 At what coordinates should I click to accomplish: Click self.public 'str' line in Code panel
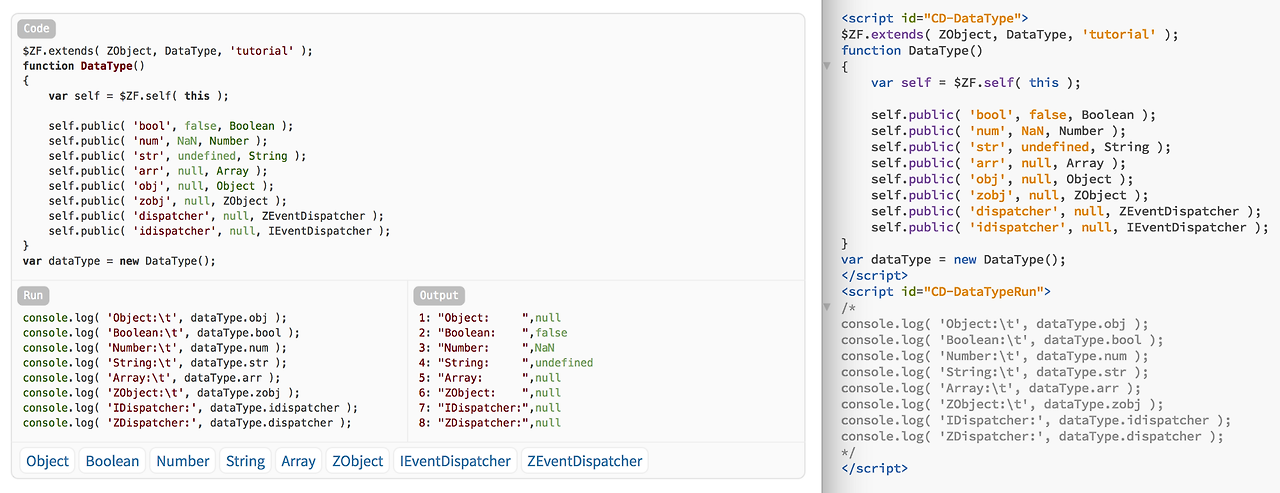(x=177, y=156)
